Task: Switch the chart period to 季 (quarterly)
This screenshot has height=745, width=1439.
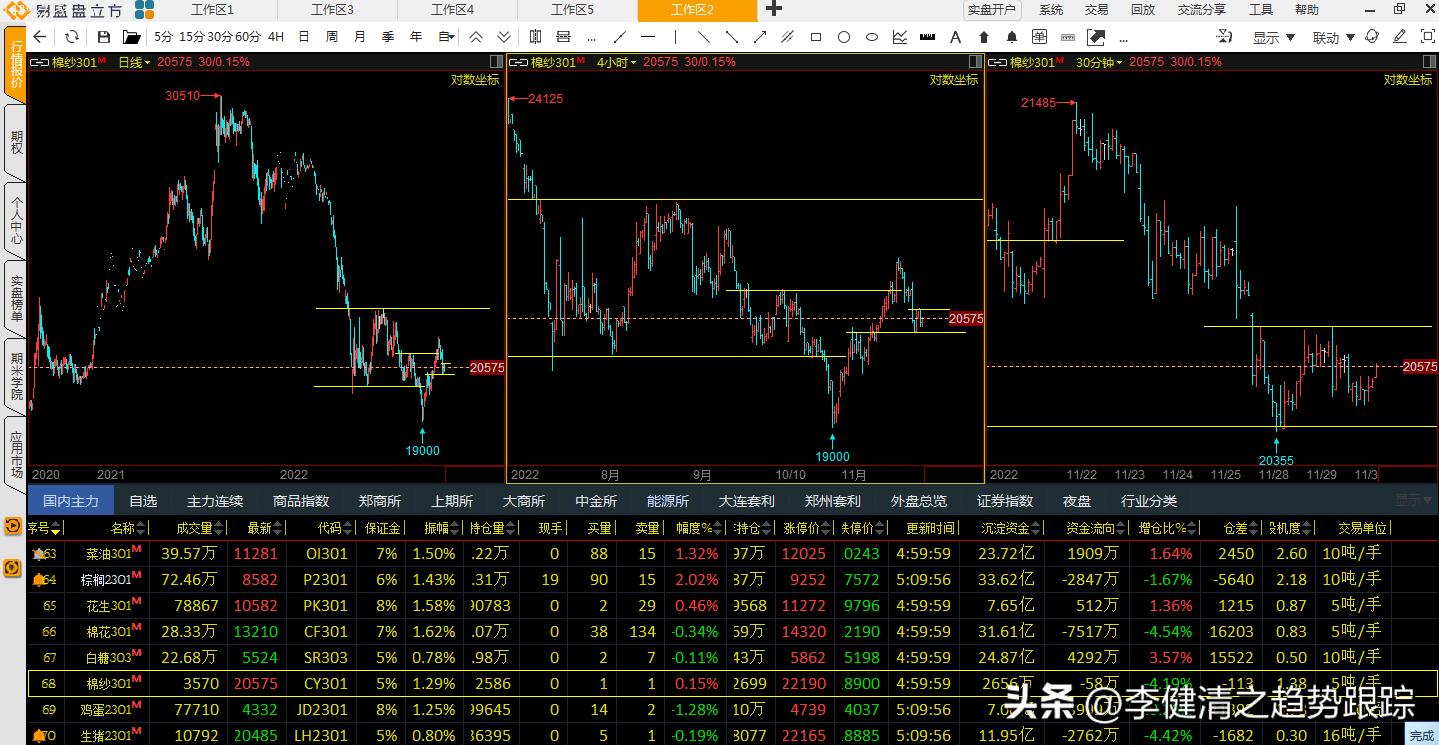Action: click(388, 37)
